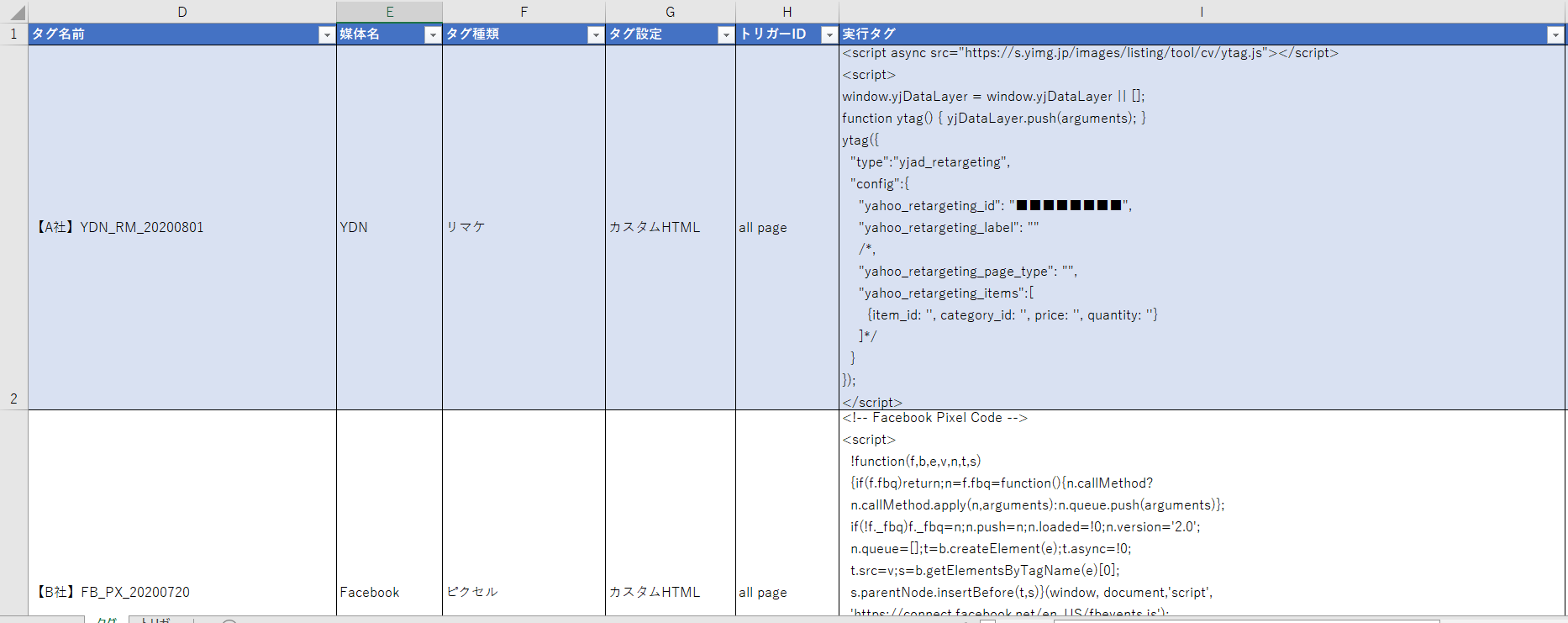The height and width of the screenshot is (623, 1568).
Task: Select row 2 header
Action: click(13, 228)
